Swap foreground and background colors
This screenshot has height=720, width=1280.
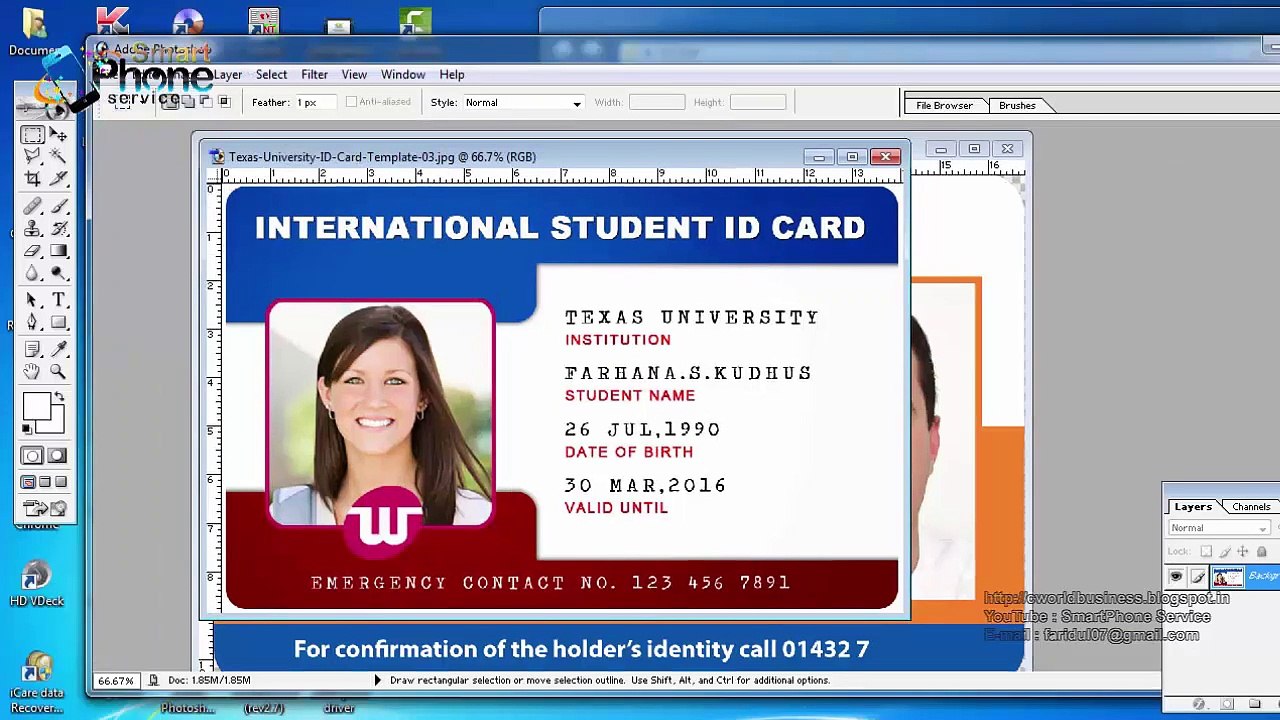[59, 397]
